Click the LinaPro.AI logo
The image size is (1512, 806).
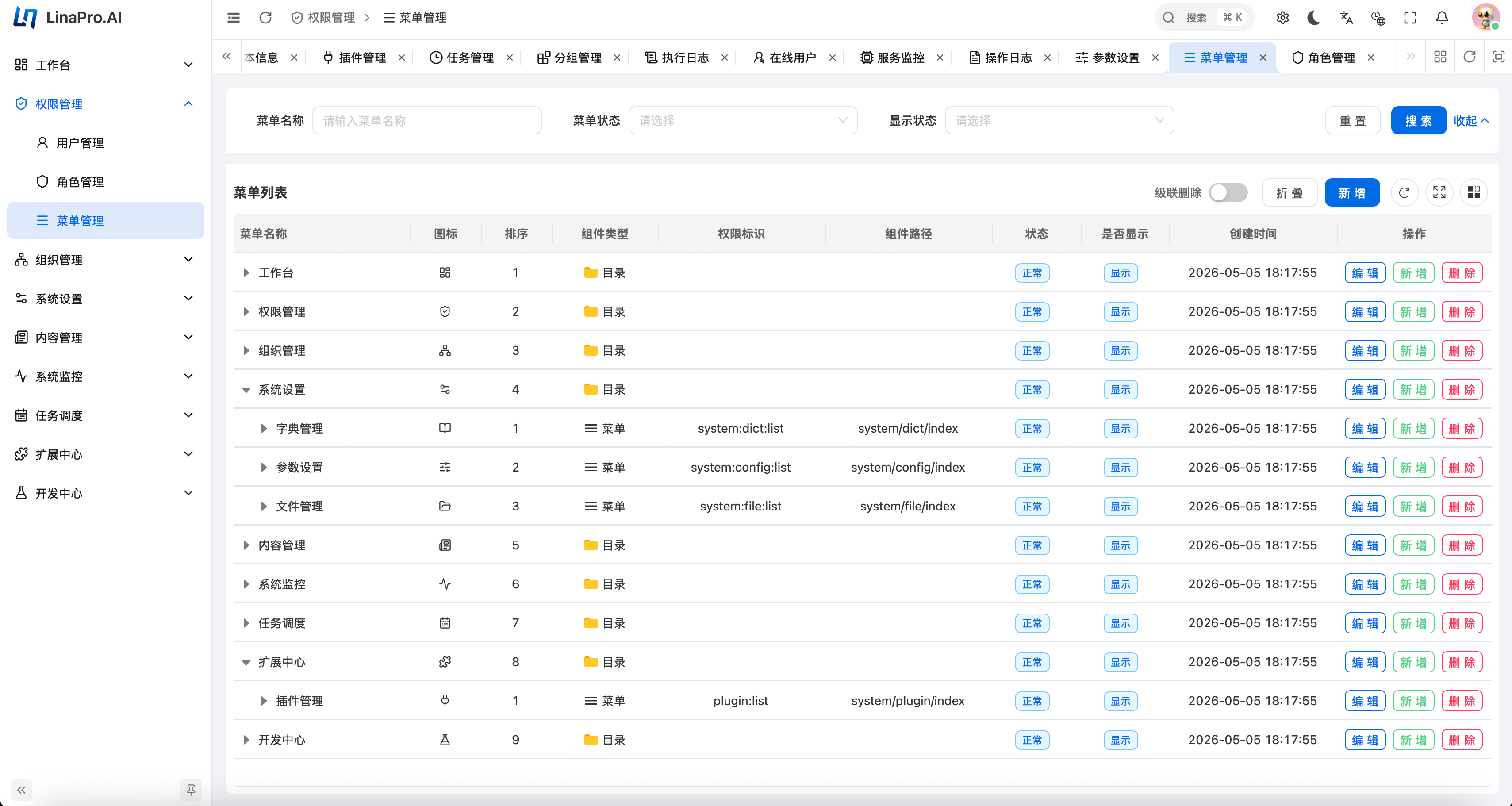click(68, 18)
